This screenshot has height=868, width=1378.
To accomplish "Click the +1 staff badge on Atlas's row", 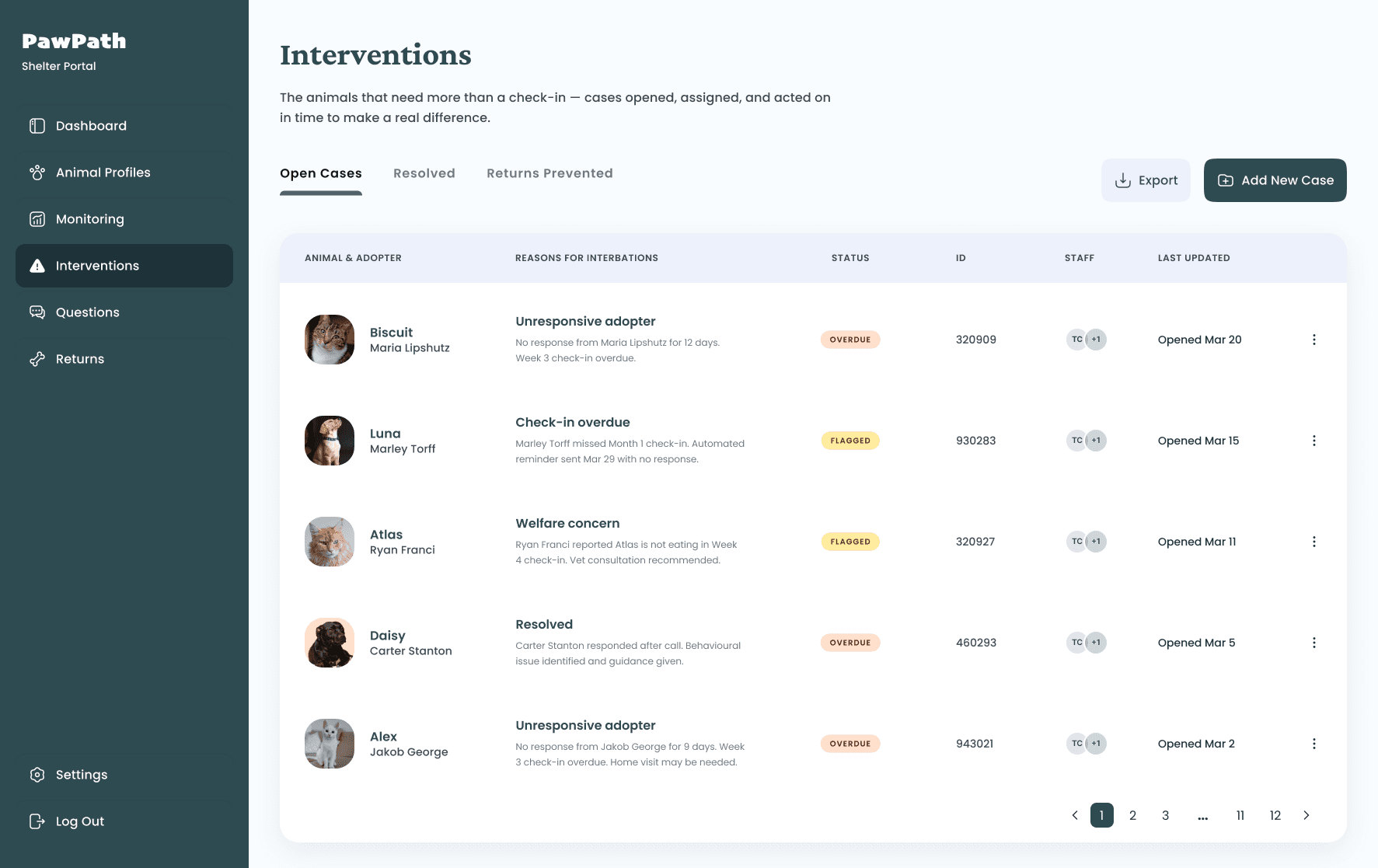I will [1096, 542].
